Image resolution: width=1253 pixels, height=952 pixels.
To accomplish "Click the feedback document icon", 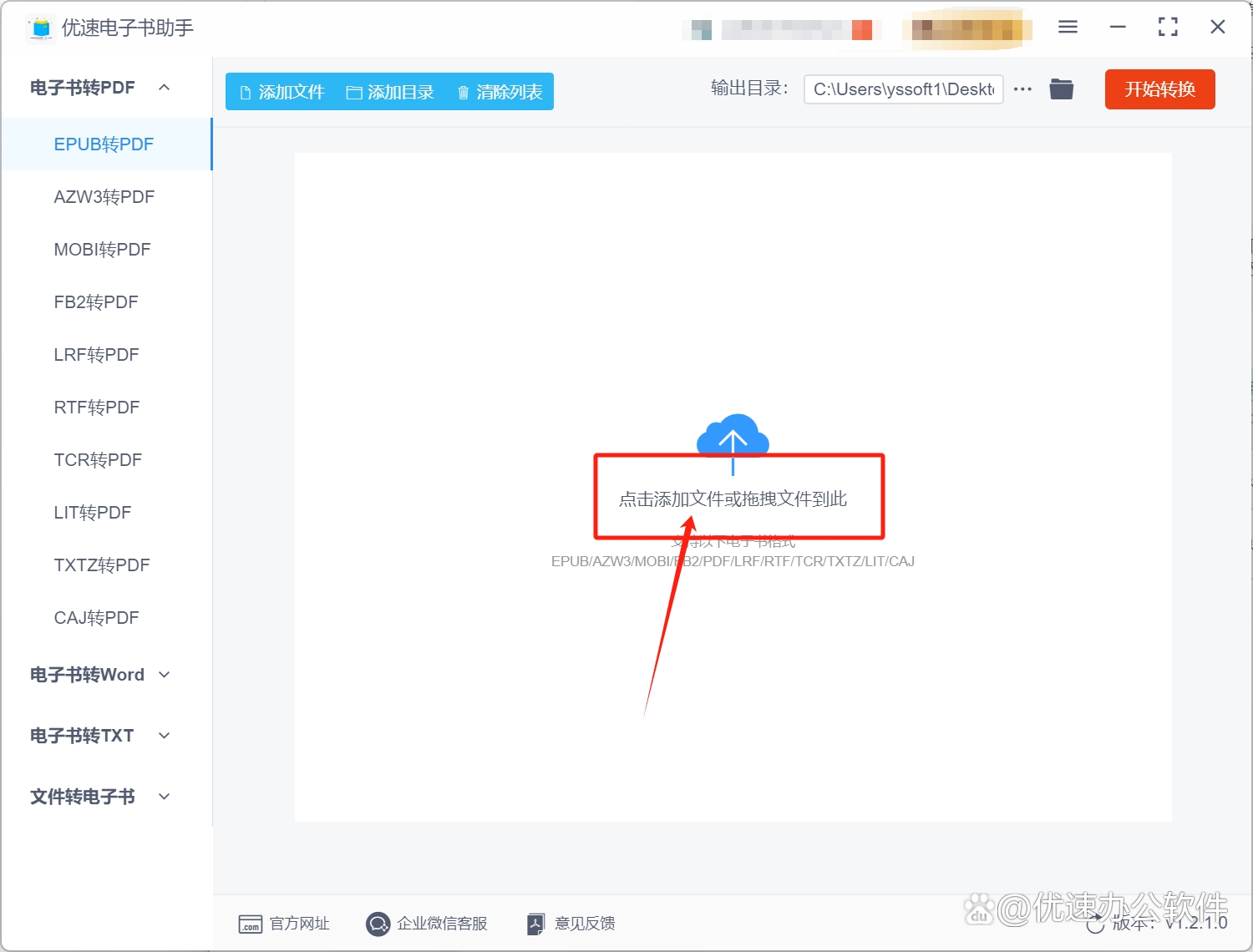I will point(535,924).
